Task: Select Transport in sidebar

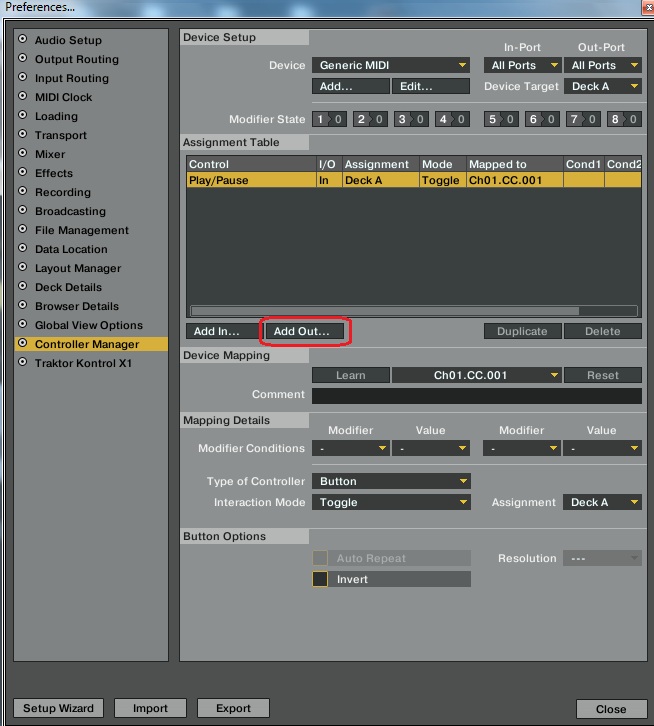Action: coord(61,135)
